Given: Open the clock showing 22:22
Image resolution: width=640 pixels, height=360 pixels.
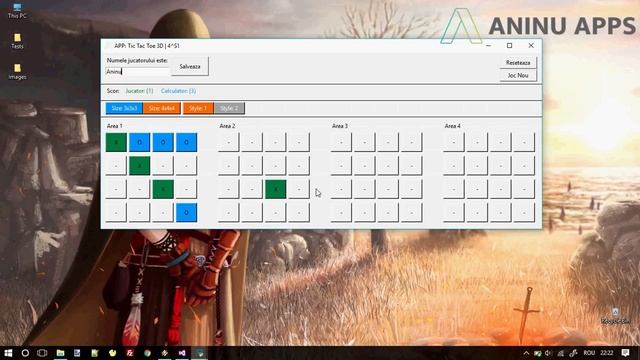Looking at the screenshot, I should (607, 353).
